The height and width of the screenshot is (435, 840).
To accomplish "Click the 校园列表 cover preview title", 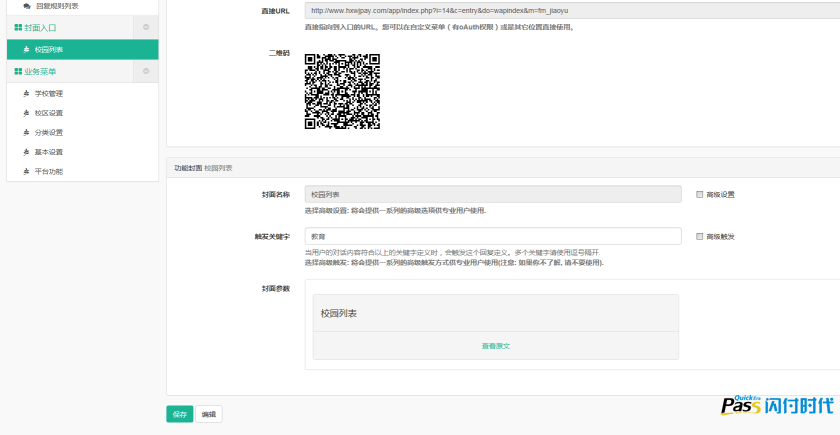I will [x=339, y=313].
